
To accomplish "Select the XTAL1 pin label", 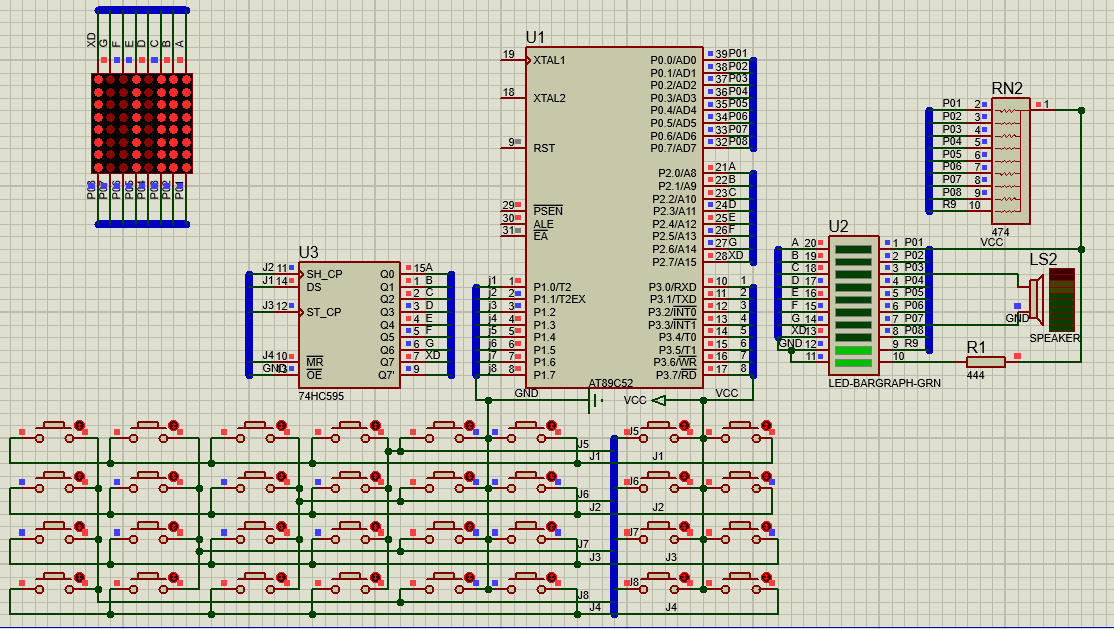I will [549, 60].
